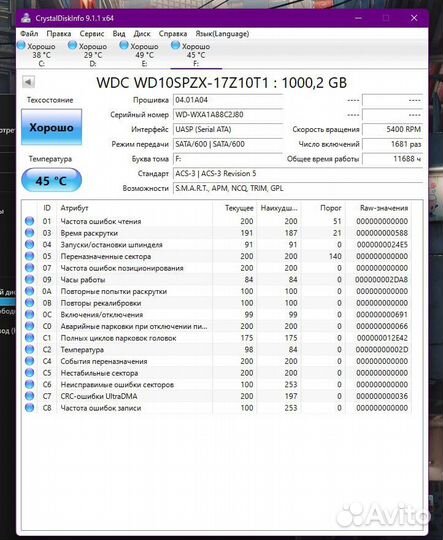Click status orb for Температура row
Screen dimensions: 443x540
(30, 350)
